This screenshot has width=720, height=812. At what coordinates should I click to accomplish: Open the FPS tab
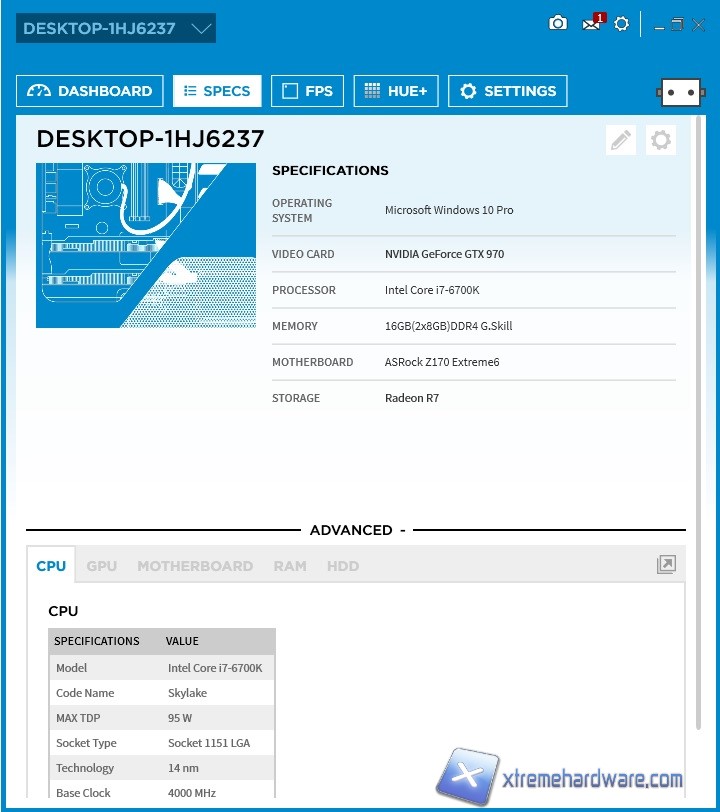(307, 91)
